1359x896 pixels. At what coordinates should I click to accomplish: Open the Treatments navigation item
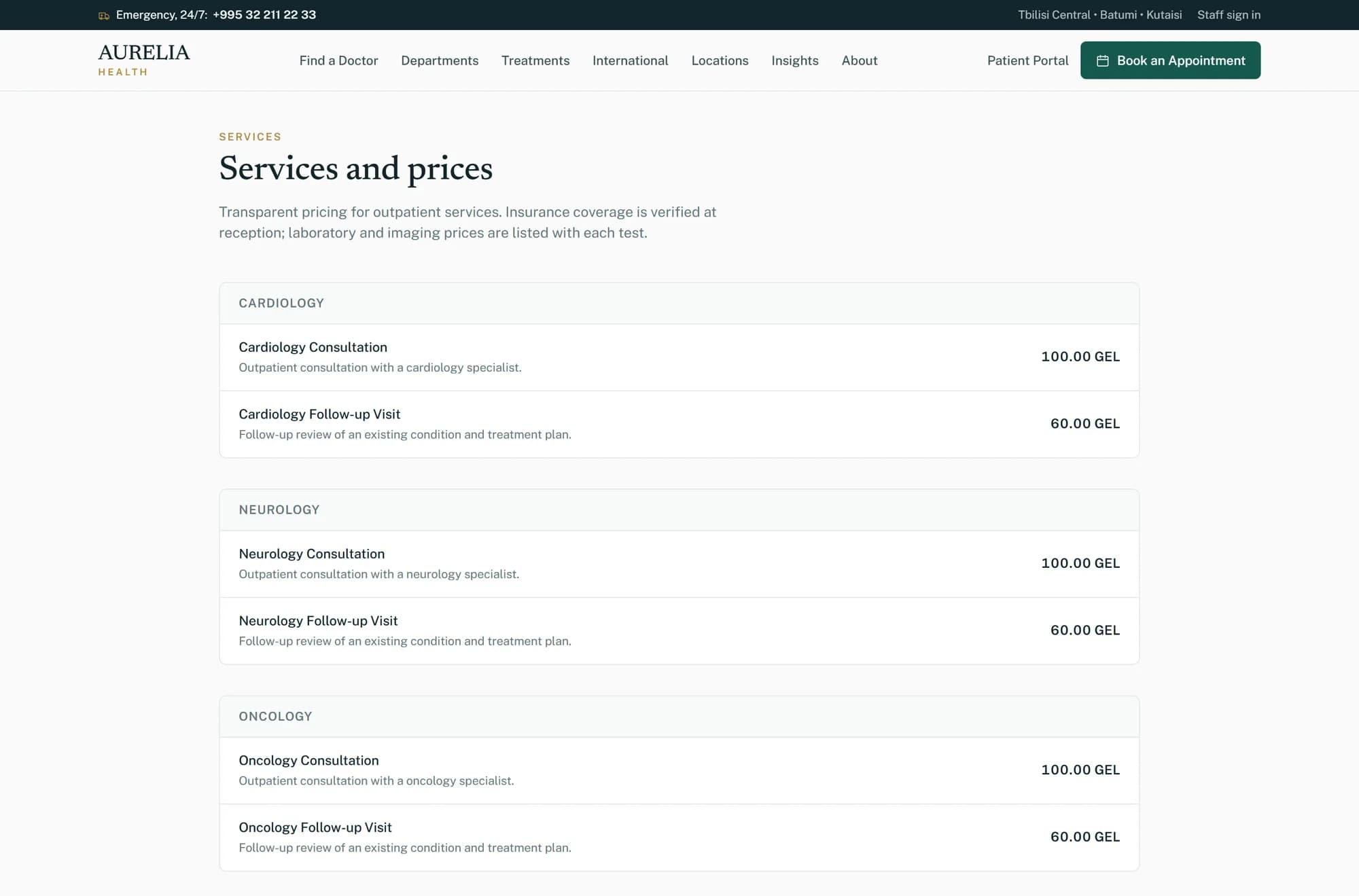coord(535,60)
